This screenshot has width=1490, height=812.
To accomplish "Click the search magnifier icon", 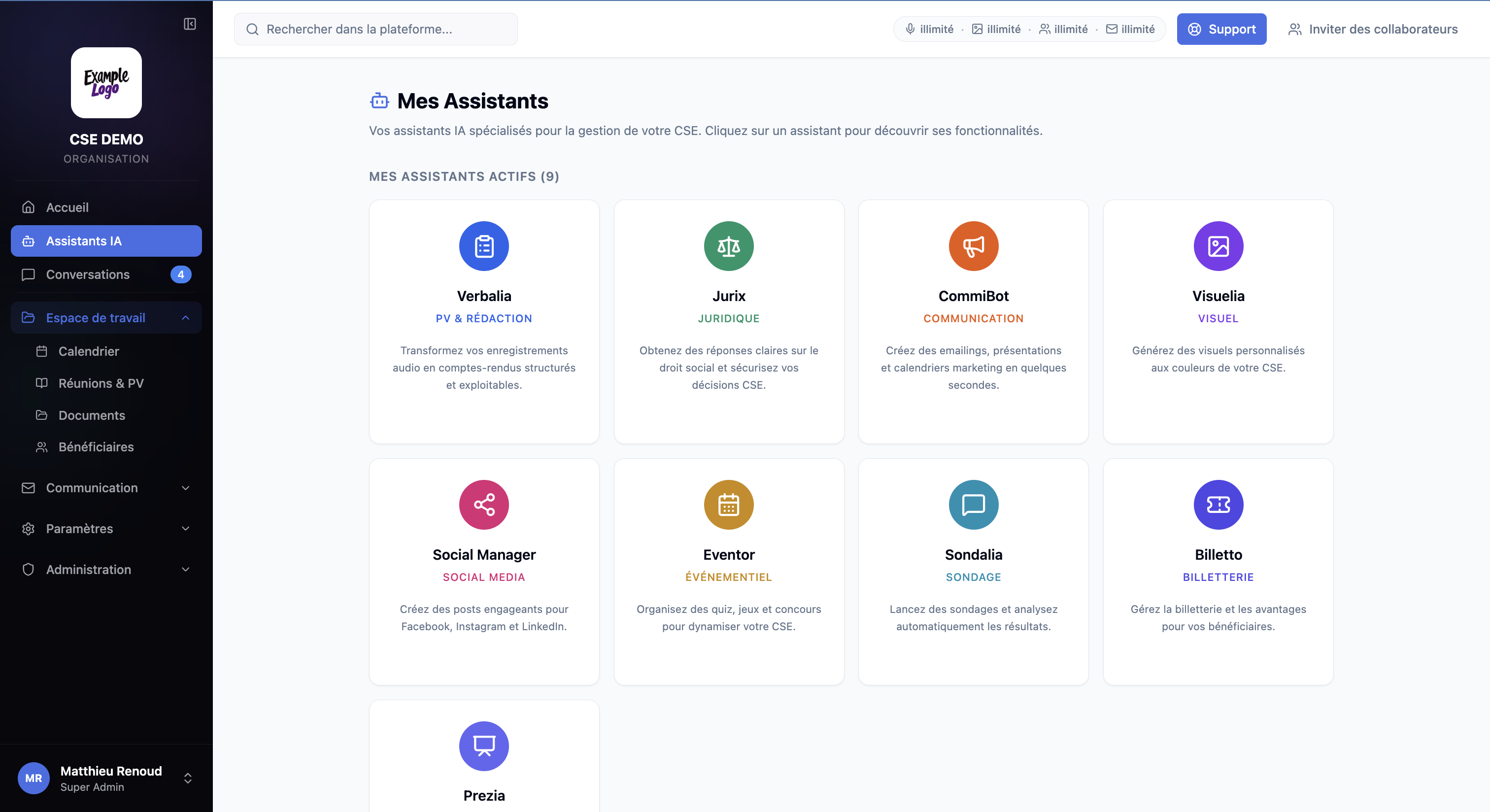I will coord(252,29).
